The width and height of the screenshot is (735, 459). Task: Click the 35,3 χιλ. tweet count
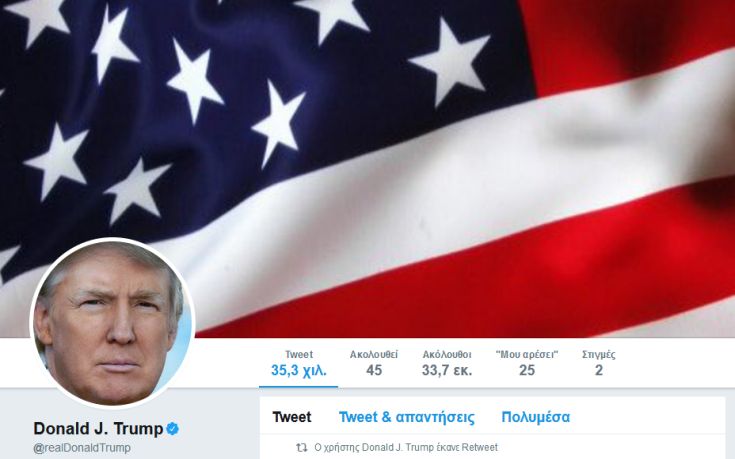tap(299, 370)
